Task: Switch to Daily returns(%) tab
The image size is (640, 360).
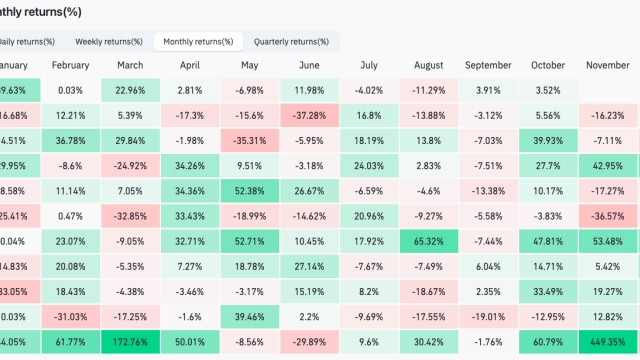Action: click(x=27, y=42)
